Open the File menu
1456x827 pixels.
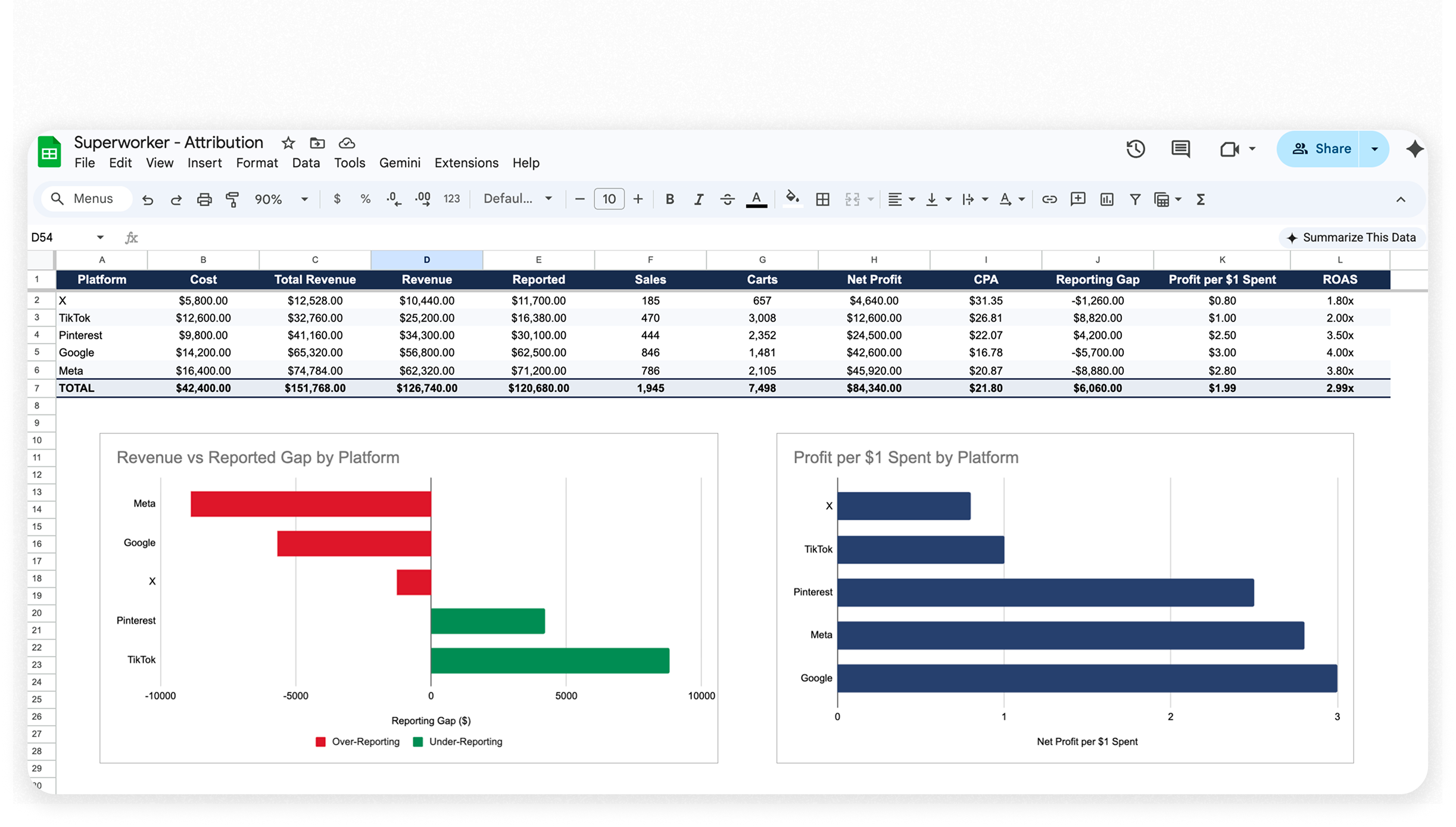pos(85,163)
